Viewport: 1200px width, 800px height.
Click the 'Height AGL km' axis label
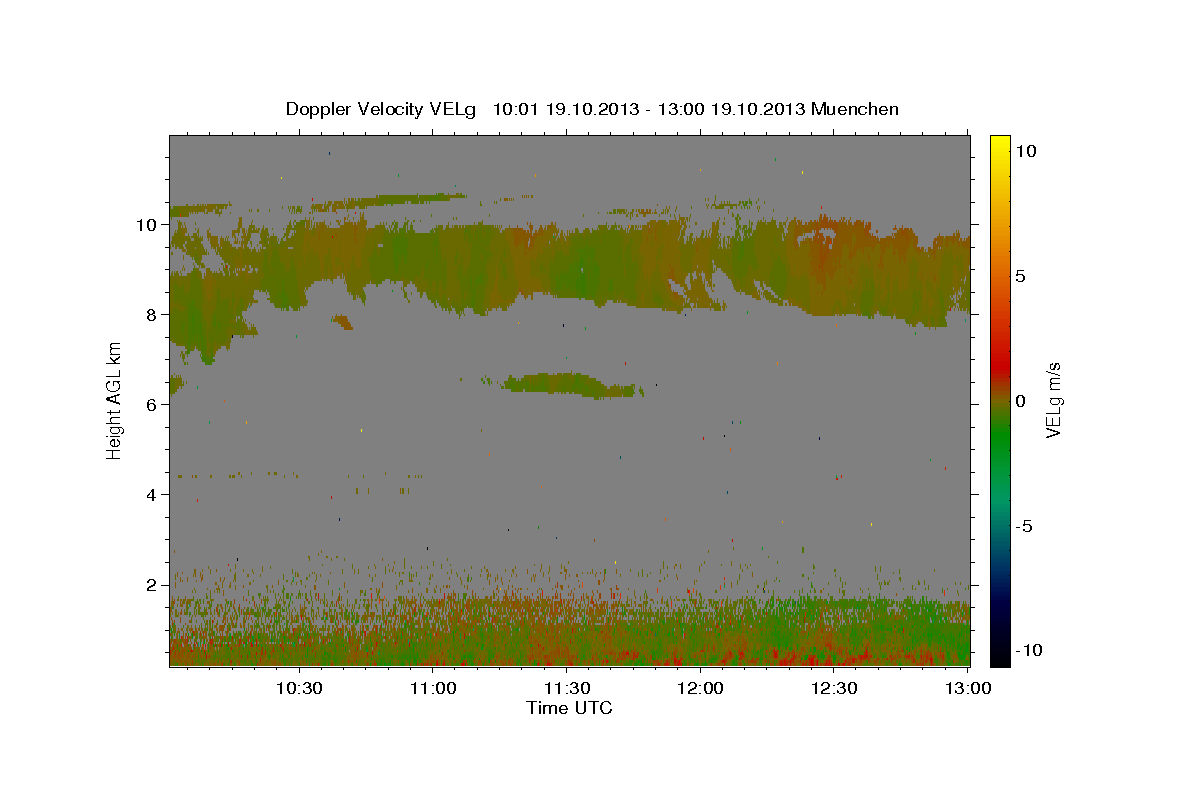[x=115, y=400]
